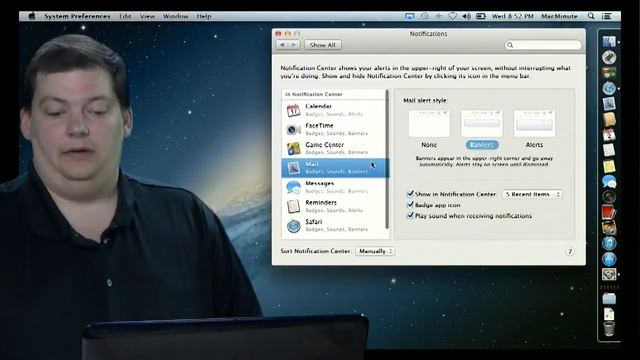
Task: Open the Apple menu
Action: click(x=32, y=16)
